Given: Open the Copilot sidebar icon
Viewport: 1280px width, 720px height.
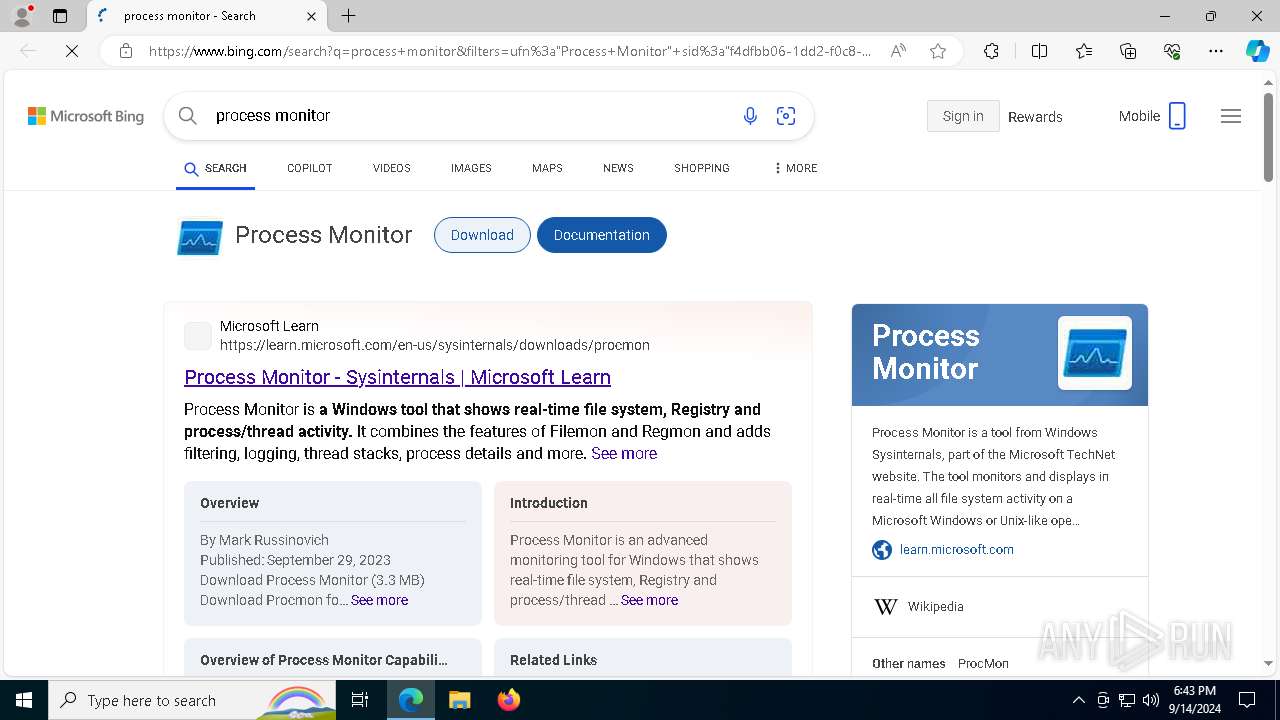Looking at the screenshot, I should [x=1257, y=51].
